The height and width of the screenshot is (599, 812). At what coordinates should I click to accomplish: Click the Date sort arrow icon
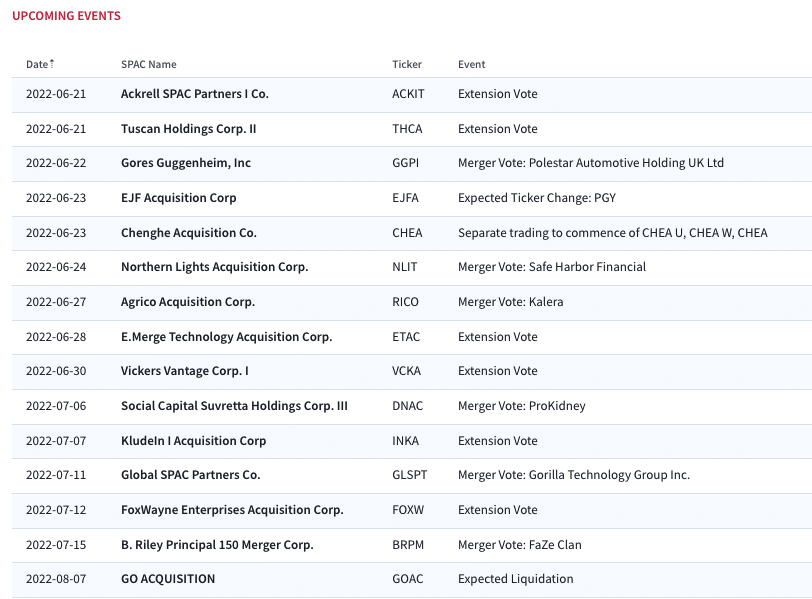[52, 64]
